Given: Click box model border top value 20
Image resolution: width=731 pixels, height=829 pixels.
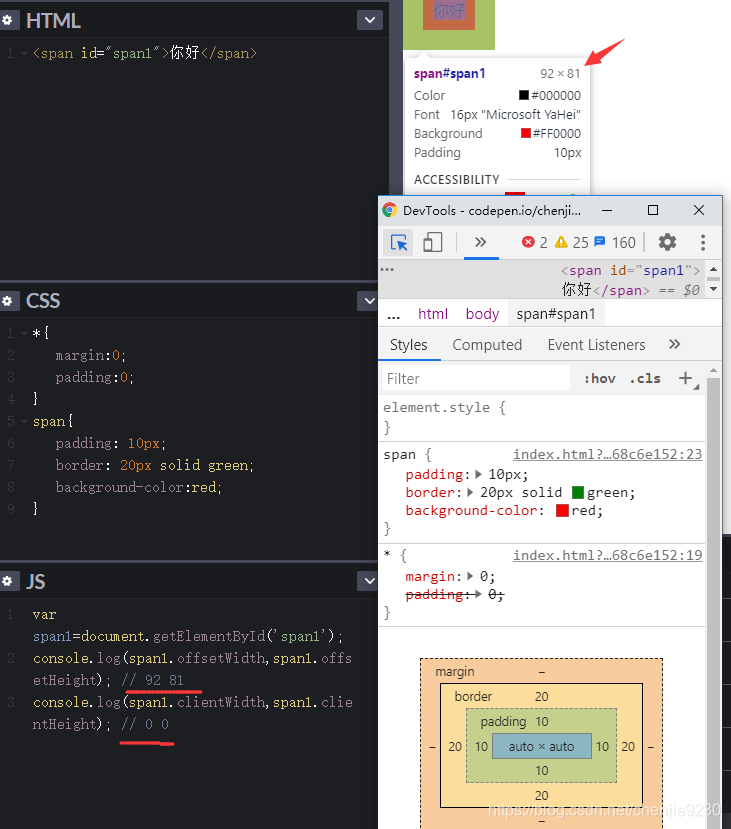Looking at the screenshot, I should click(x=542, y=697).
